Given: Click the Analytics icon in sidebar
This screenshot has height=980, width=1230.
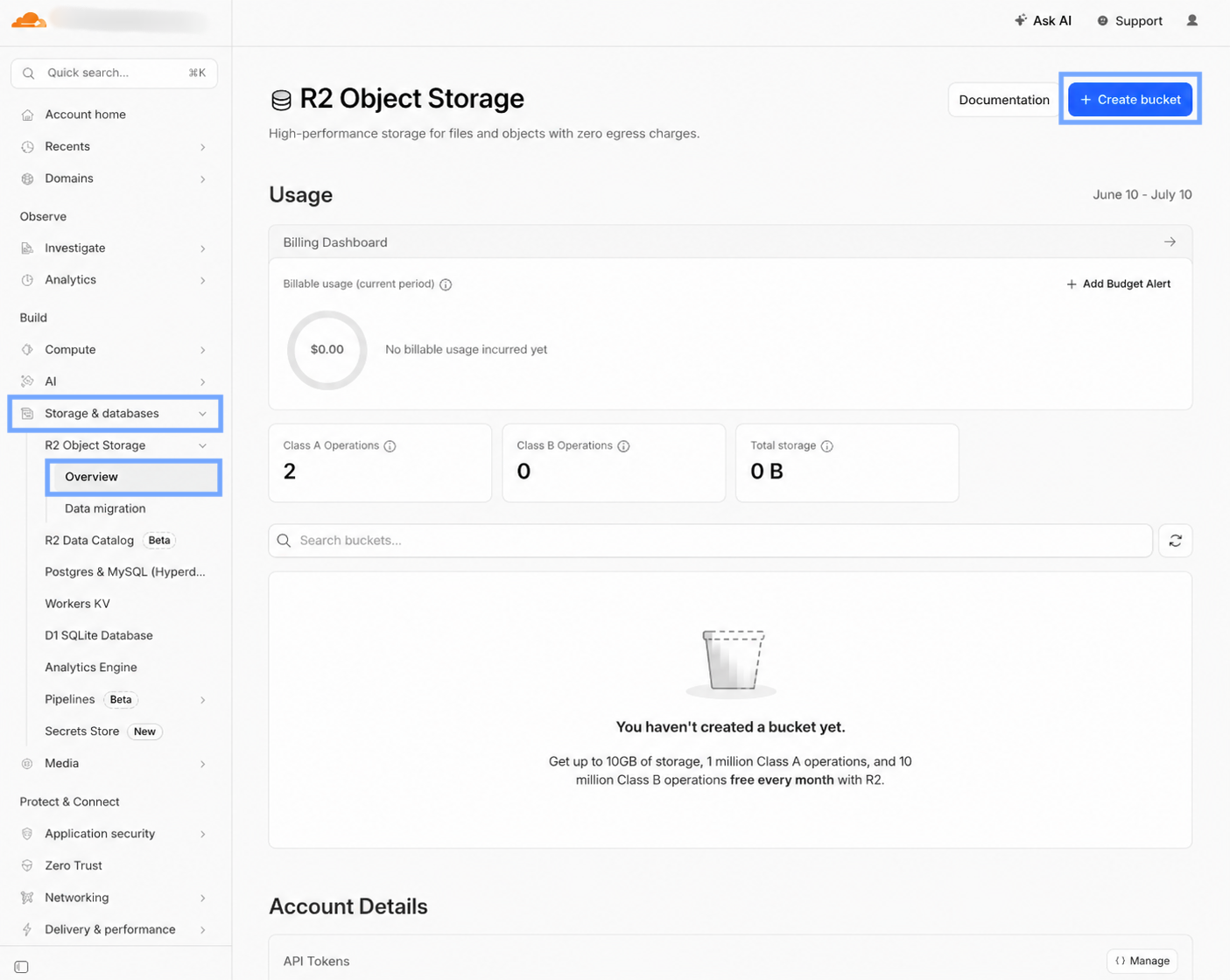Looking at the screenshot, I should (x=27, y=280).
